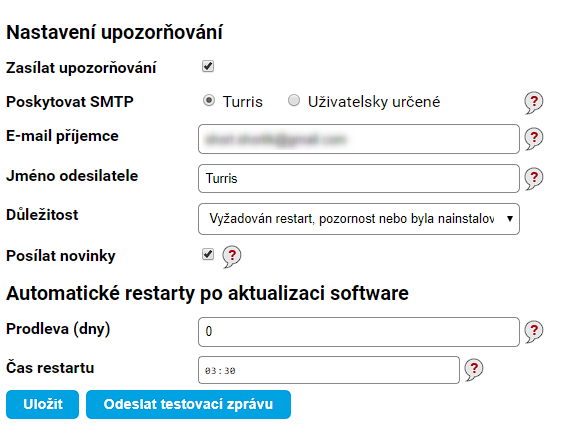Open help icon for Poskytovat SMTP
The height and width of the screenshot is (434, 561).
click(533, 102)
